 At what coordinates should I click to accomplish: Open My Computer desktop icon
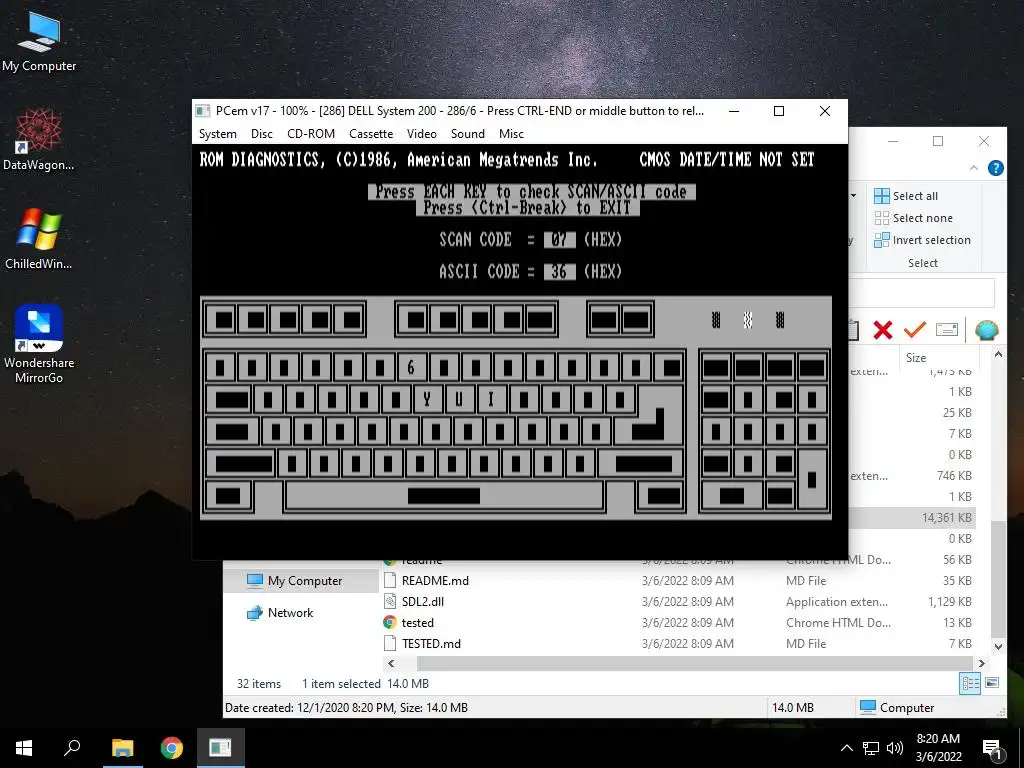point(39,40)
